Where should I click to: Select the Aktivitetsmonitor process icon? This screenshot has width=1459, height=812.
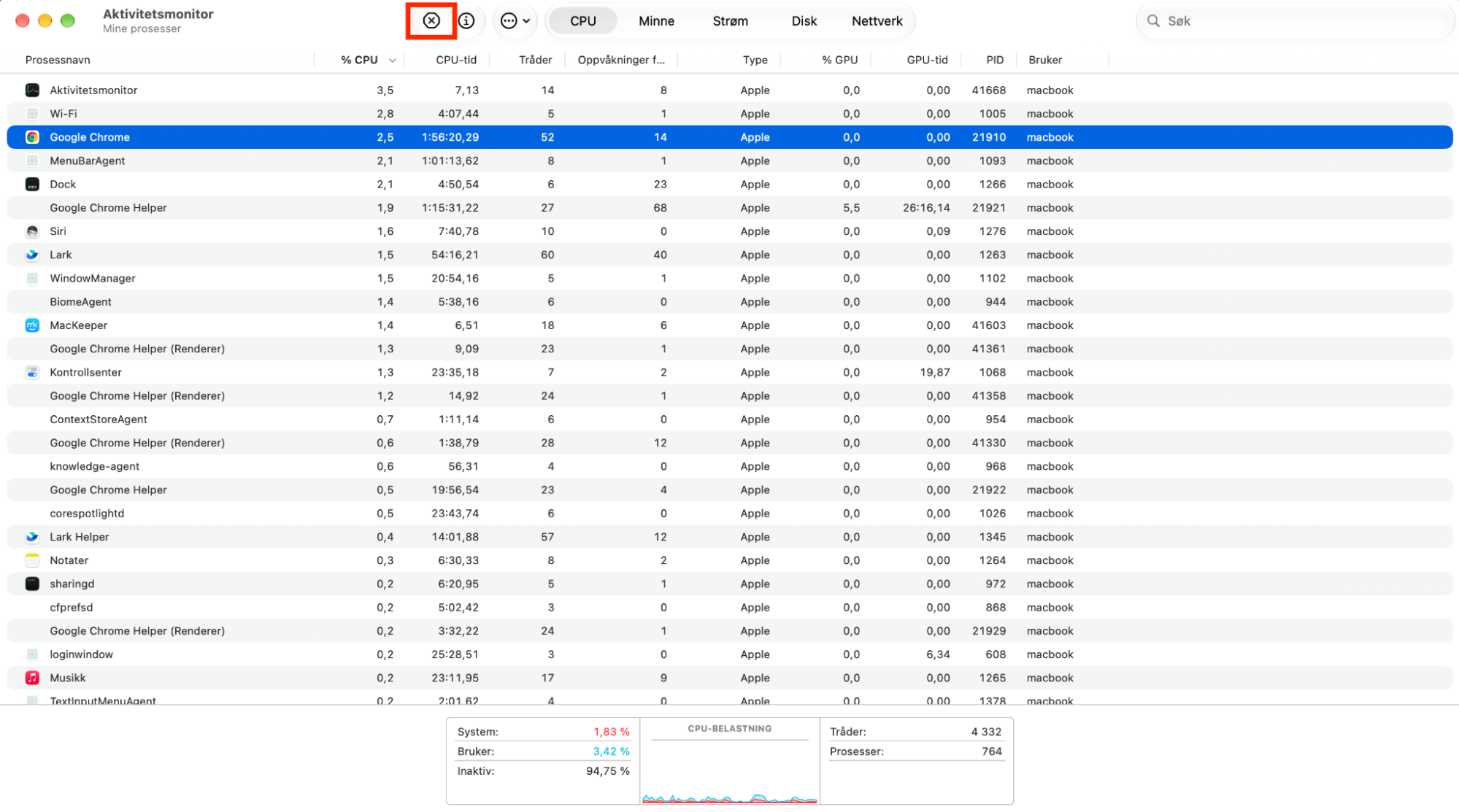(x=32, y=90)
